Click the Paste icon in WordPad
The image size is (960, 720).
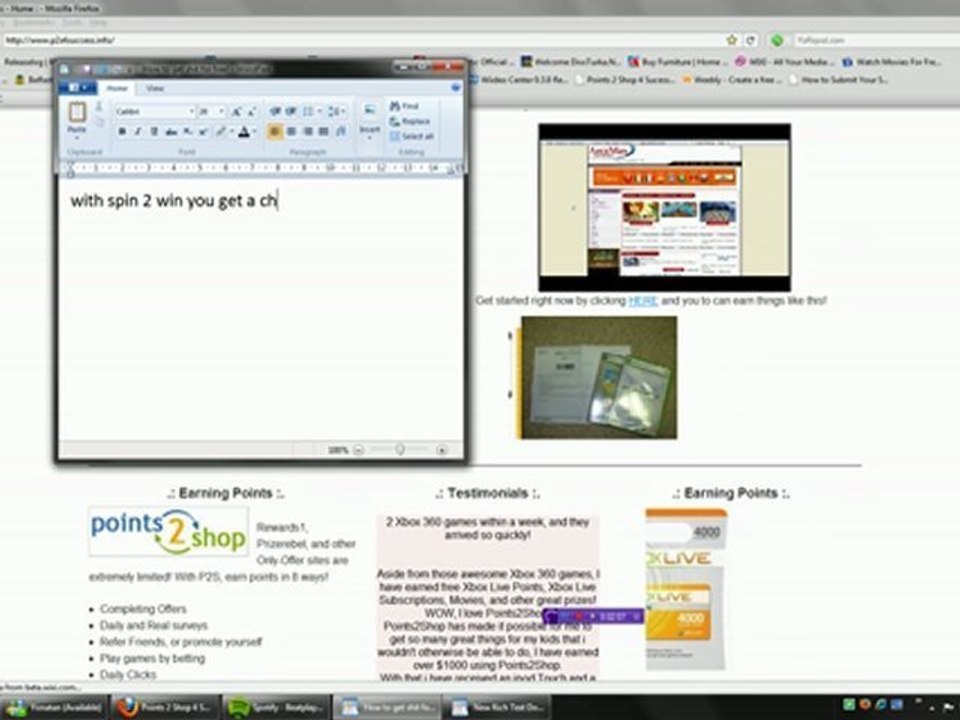(77, 113)
